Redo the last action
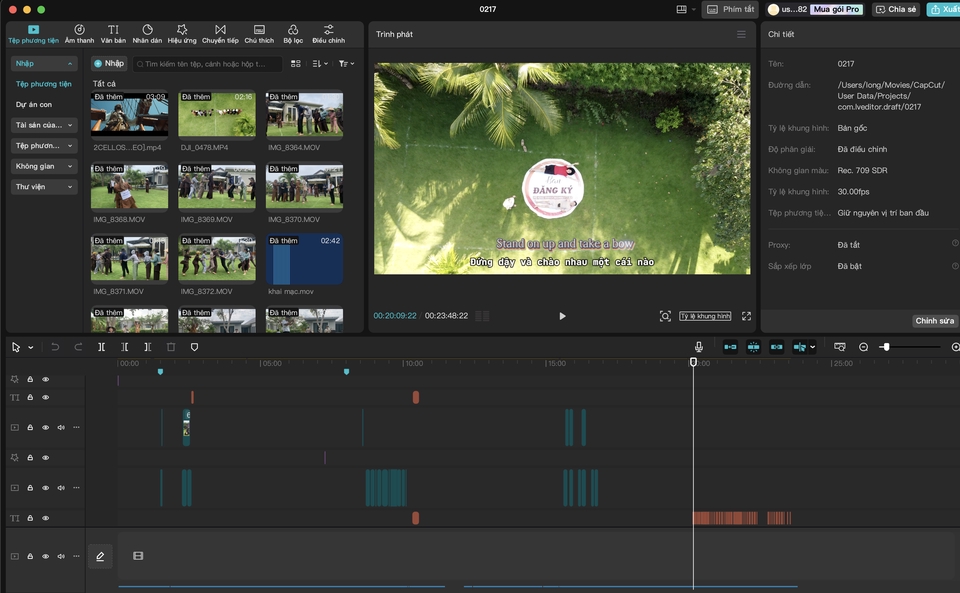960x593 pixels. click(78, 347)
